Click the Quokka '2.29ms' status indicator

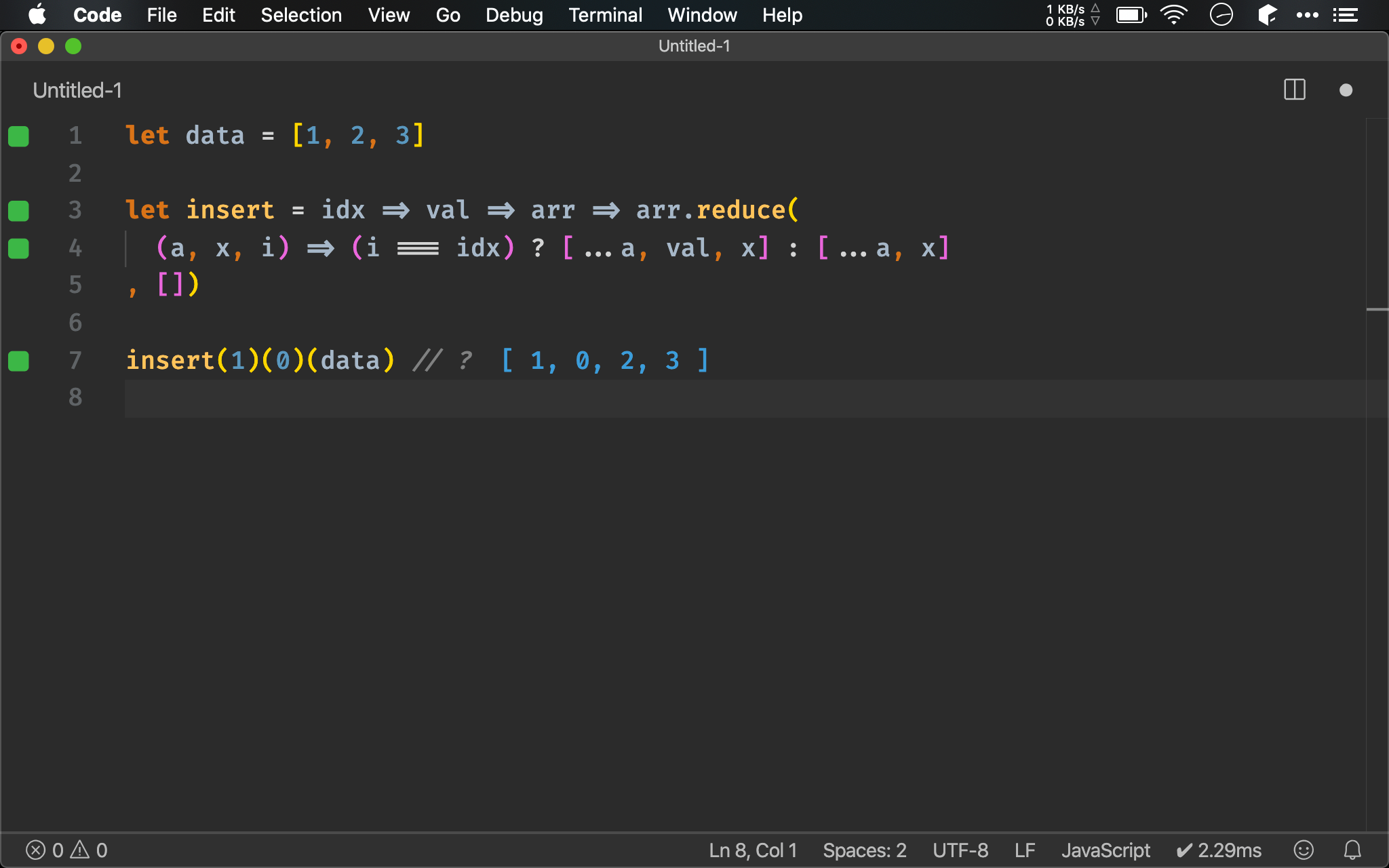point(1219,850)
